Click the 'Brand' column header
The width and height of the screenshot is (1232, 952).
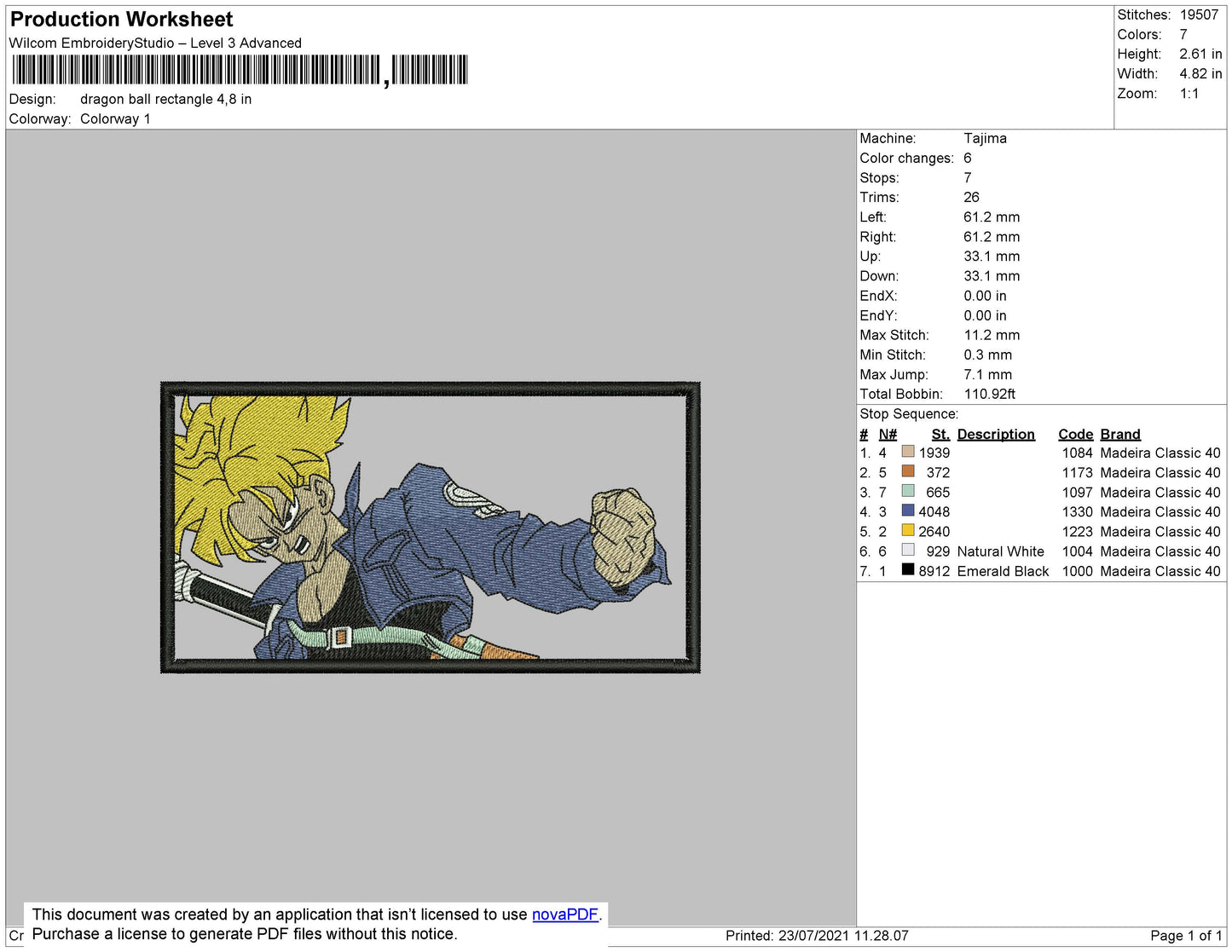[1120, 435]
